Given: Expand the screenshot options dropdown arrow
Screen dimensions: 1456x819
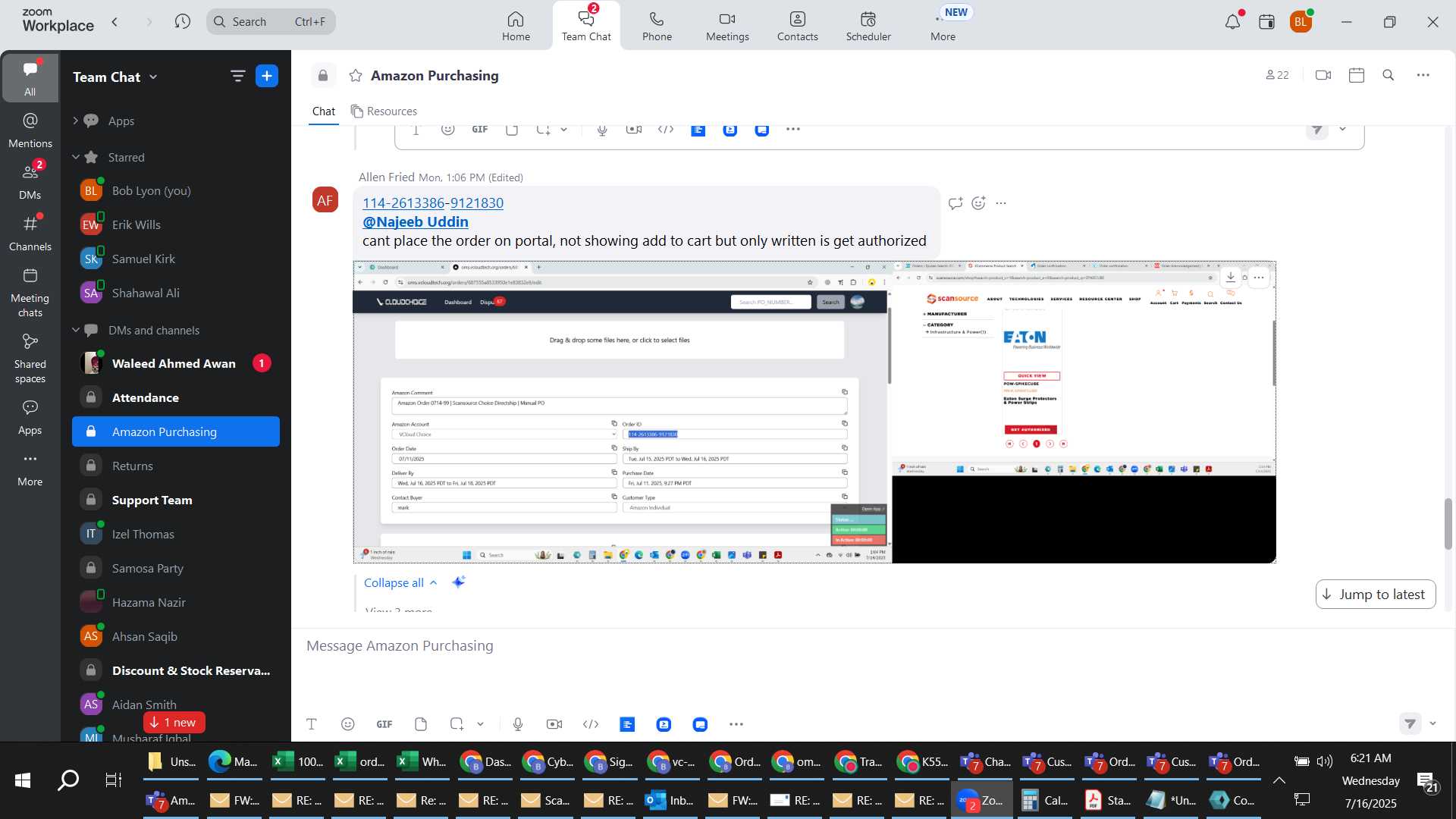Looking at the screenshot, I should (480, 724).
